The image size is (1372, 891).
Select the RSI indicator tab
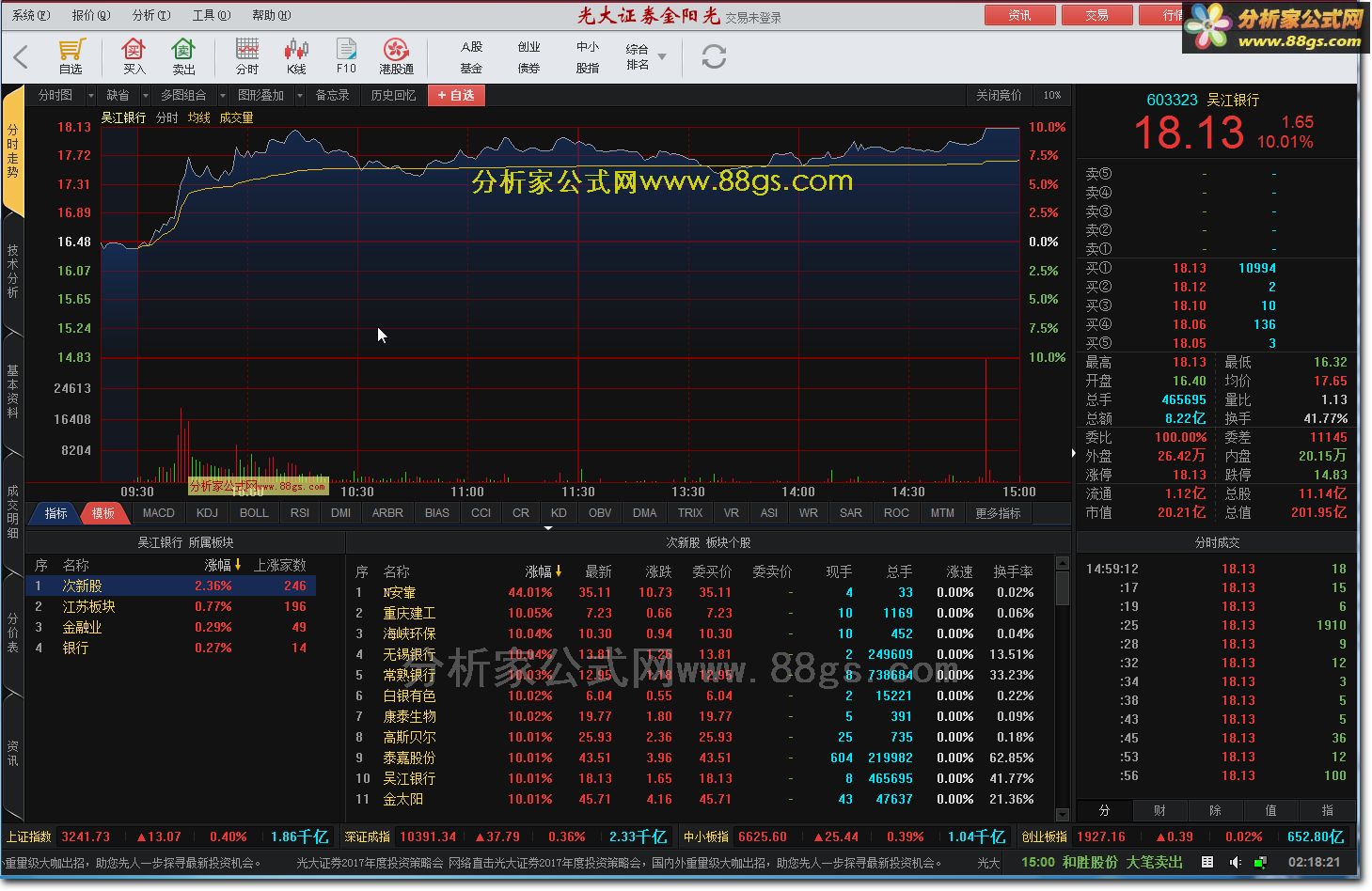(300, 513)
